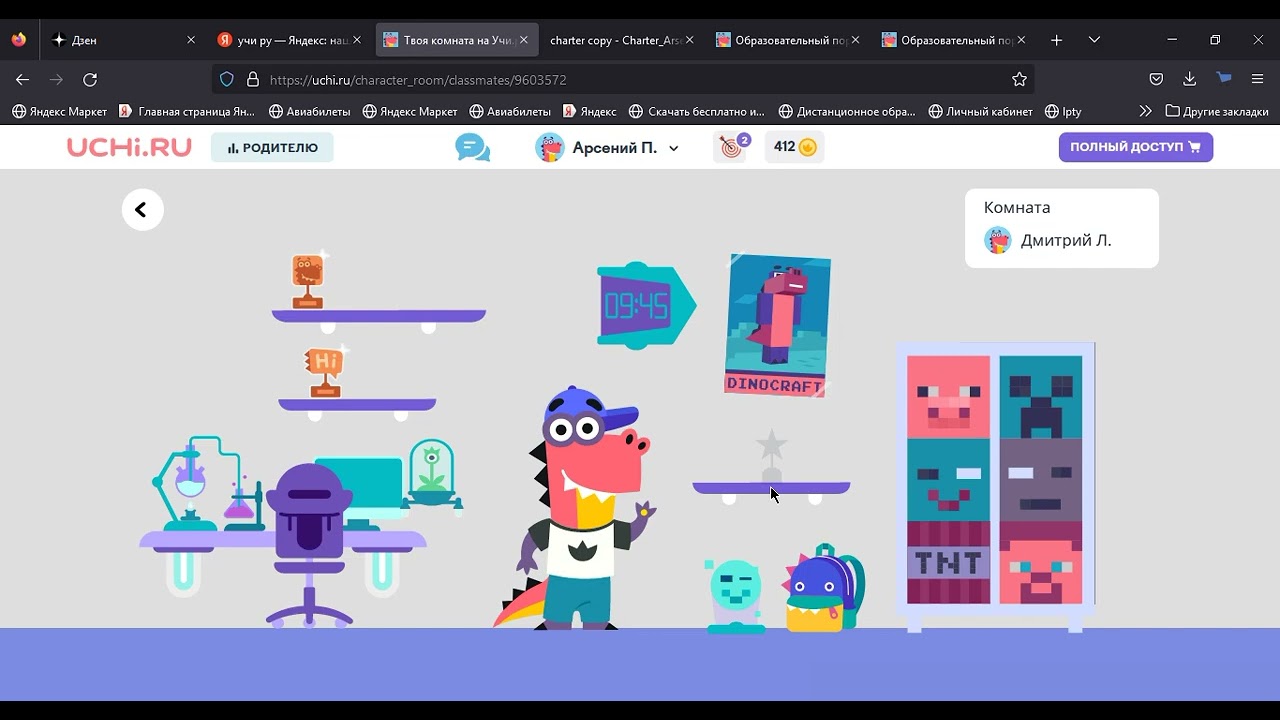The height and width of the screenshot is (720, 1280).
Task: Expand the list all tabs arrow
Action: (1094, 40)
